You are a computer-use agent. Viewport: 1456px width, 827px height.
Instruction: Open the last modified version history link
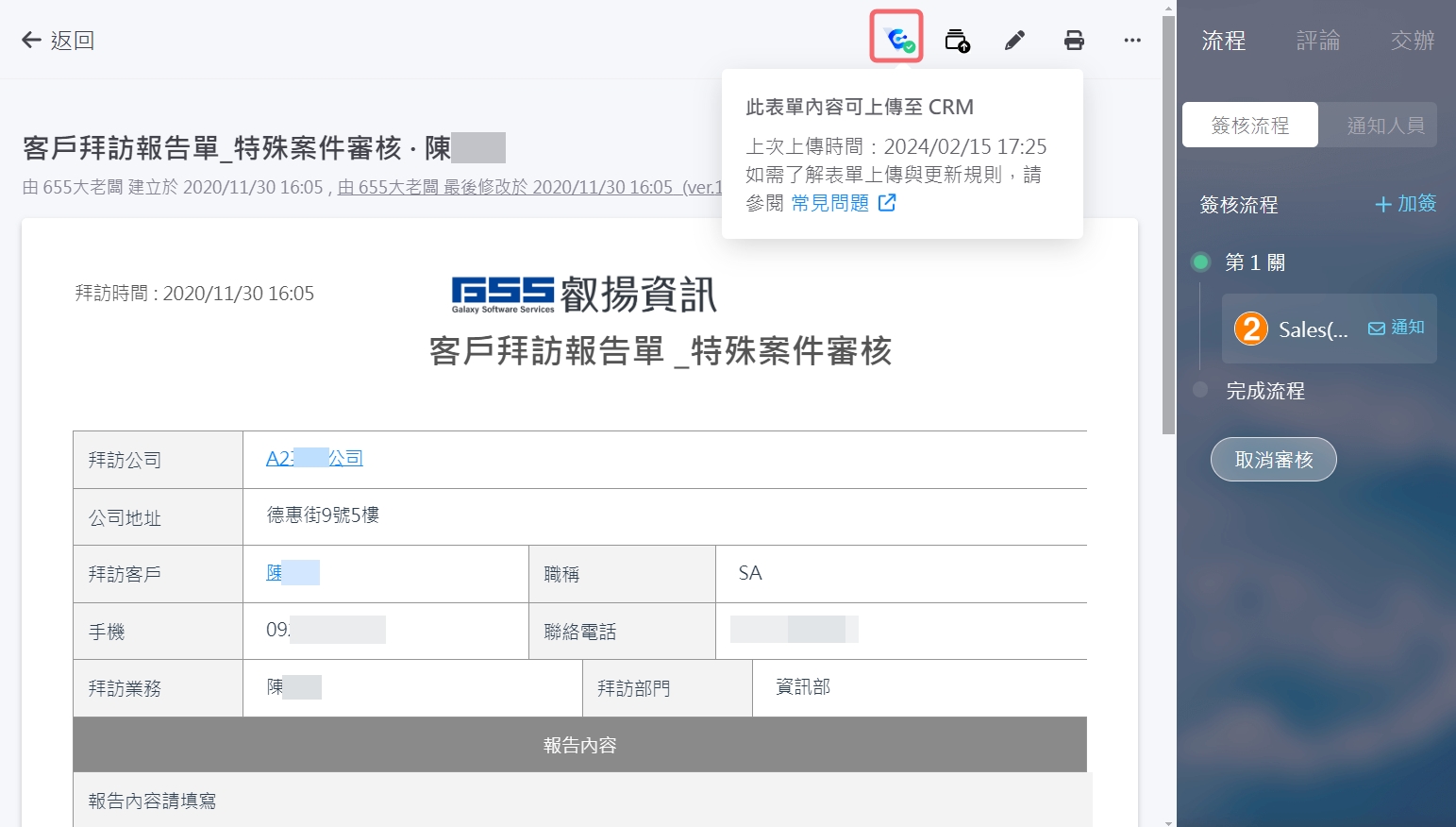pos(528,187)
